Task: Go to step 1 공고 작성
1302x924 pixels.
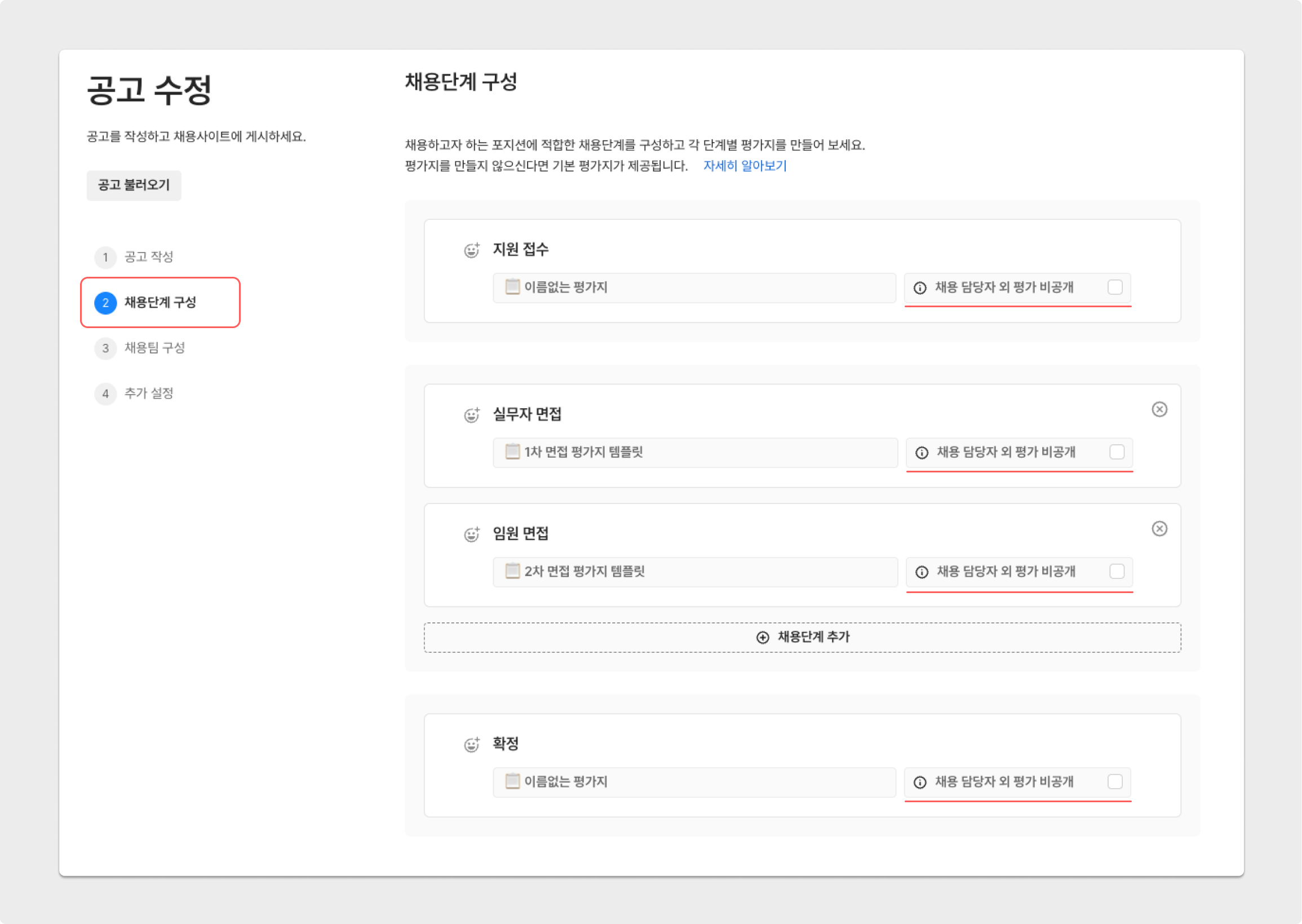Action: 148,257
